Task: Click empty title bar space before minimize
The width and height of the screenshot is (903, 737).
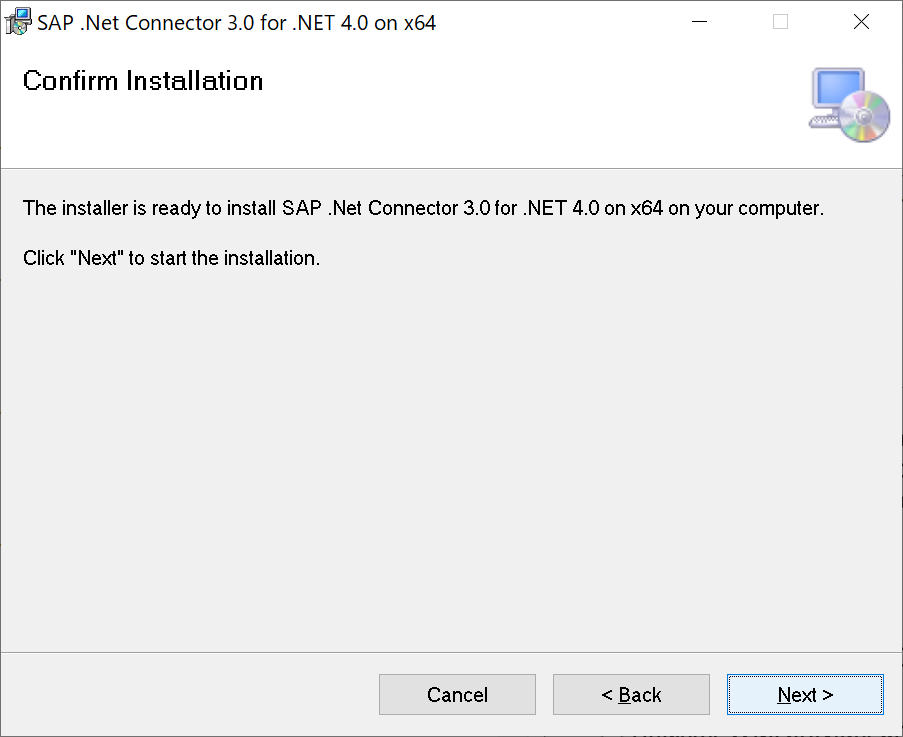Action: [560, 22]
